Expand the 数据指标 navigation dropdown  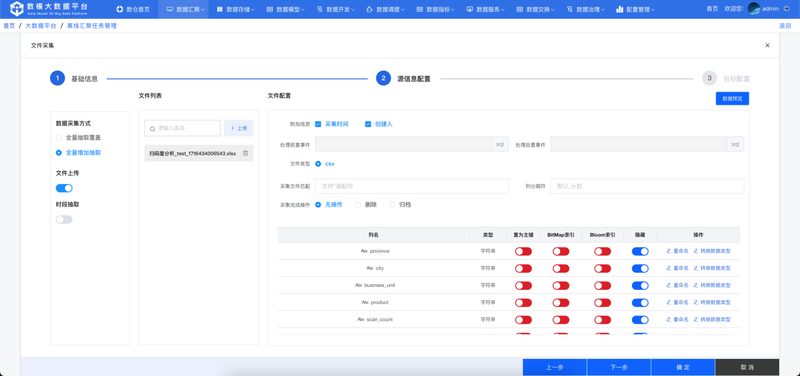[x=436, y=9]
